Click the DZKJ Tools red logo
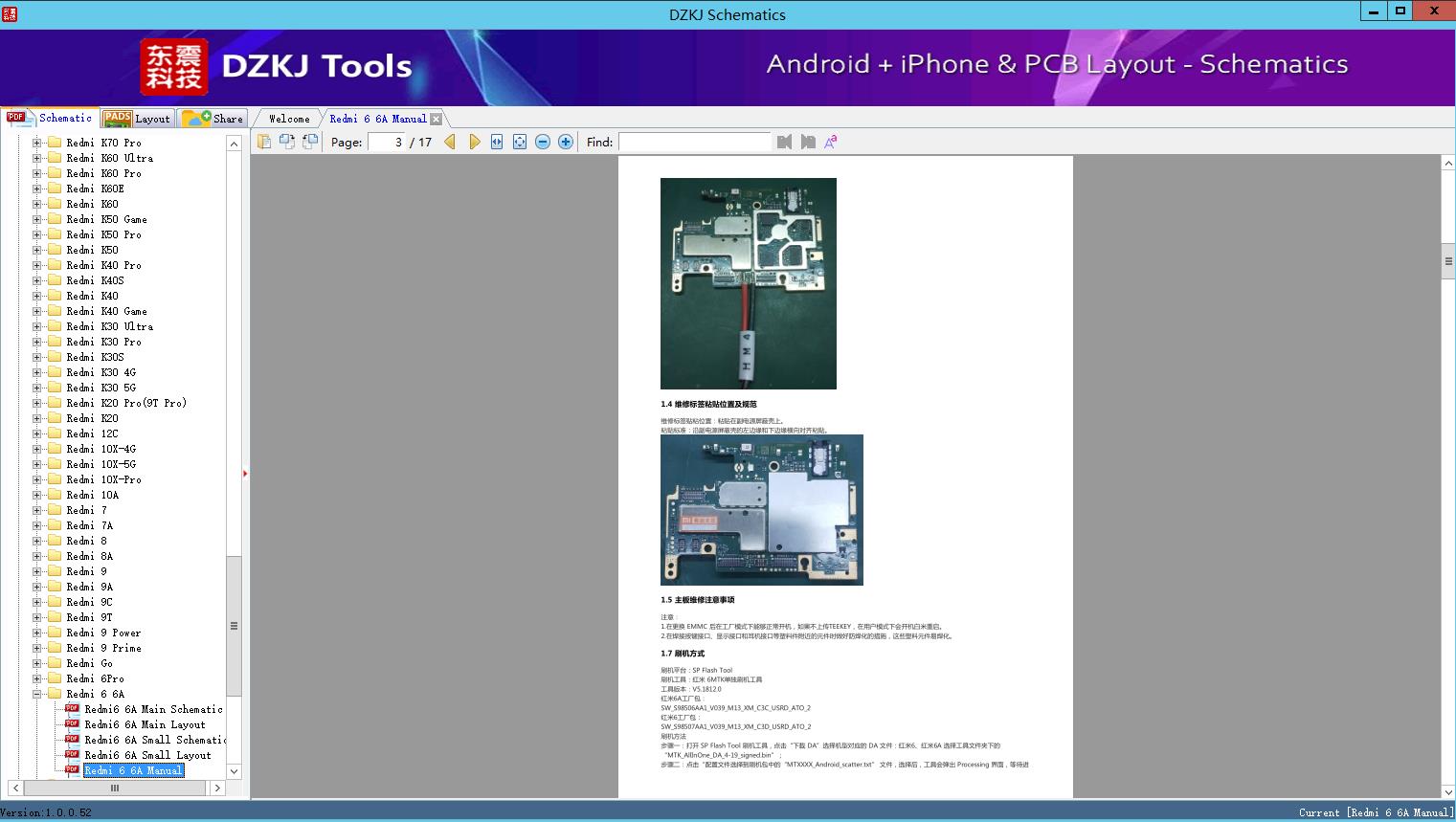1456x822 pixels. pyautogui.click(x=174, y=67)
